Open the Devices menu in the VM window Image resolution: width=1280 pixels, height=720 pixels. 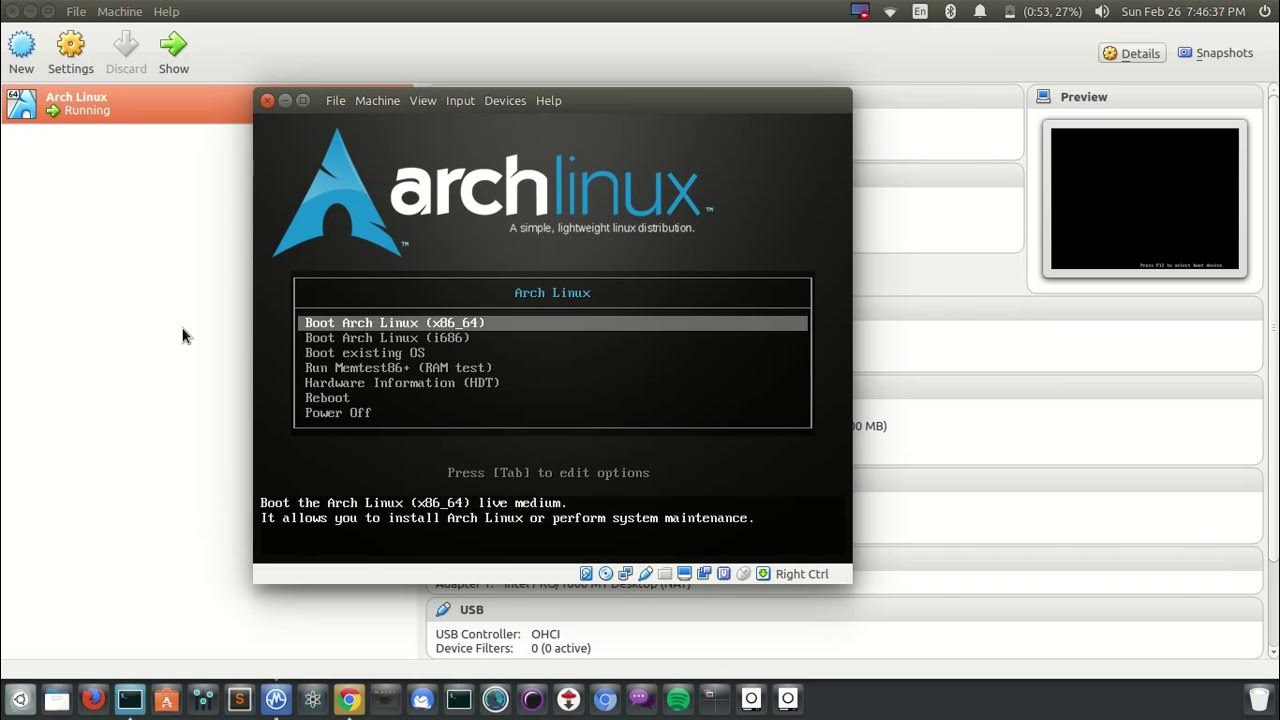[x=505, y=100]
